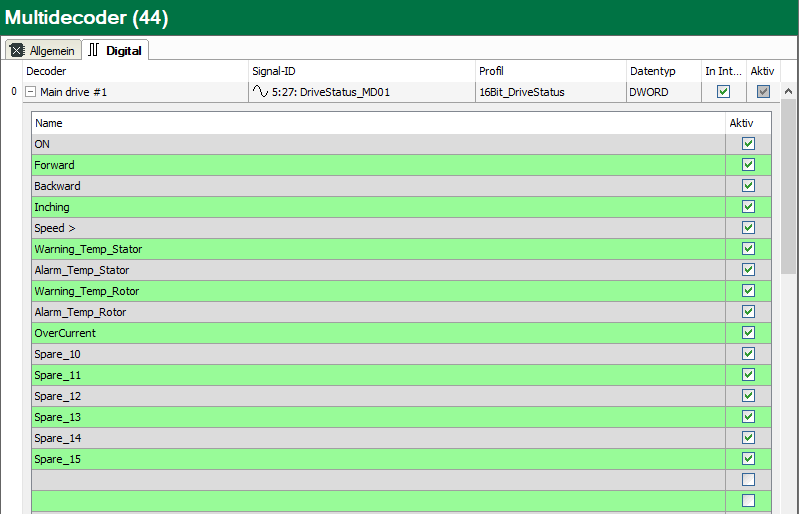Click the Digital pulse icon on tab
Viewport: 799px width, 514px height.
click(93, 50)
